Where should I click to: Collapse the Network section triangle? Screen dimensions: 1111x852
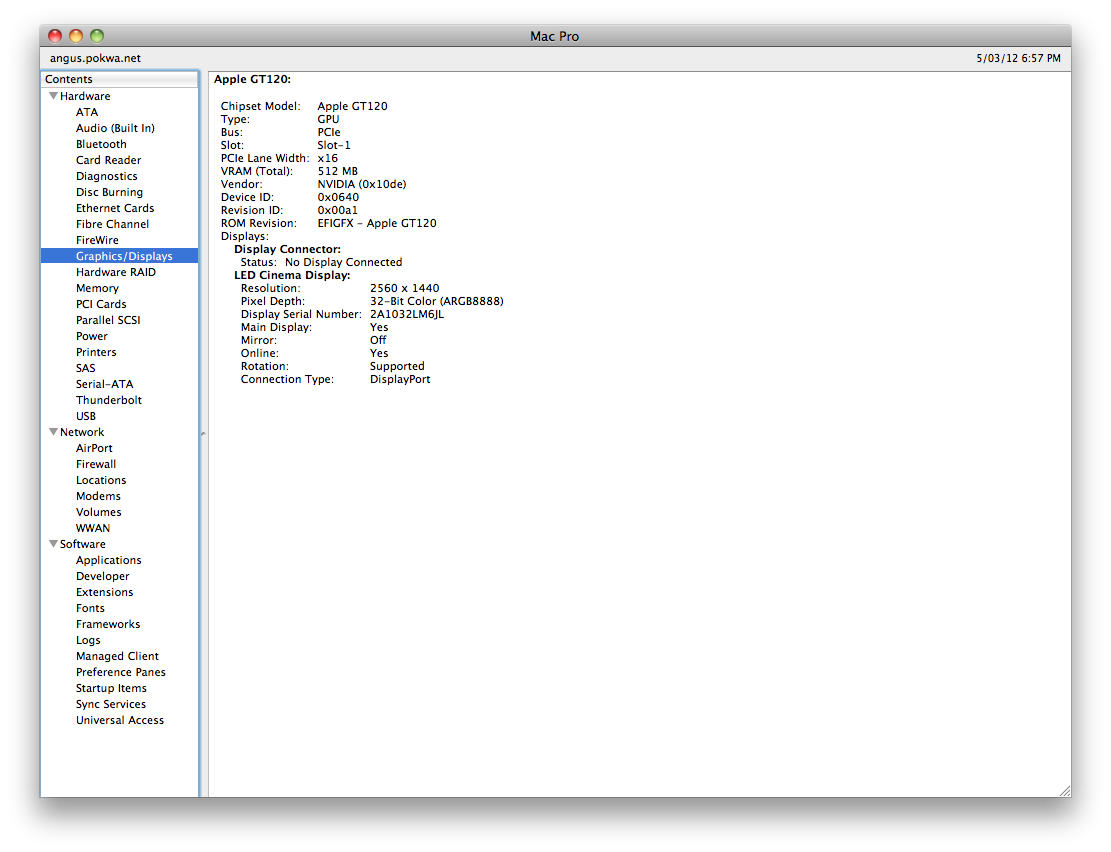pyautogui.click(x=53, y=432)
